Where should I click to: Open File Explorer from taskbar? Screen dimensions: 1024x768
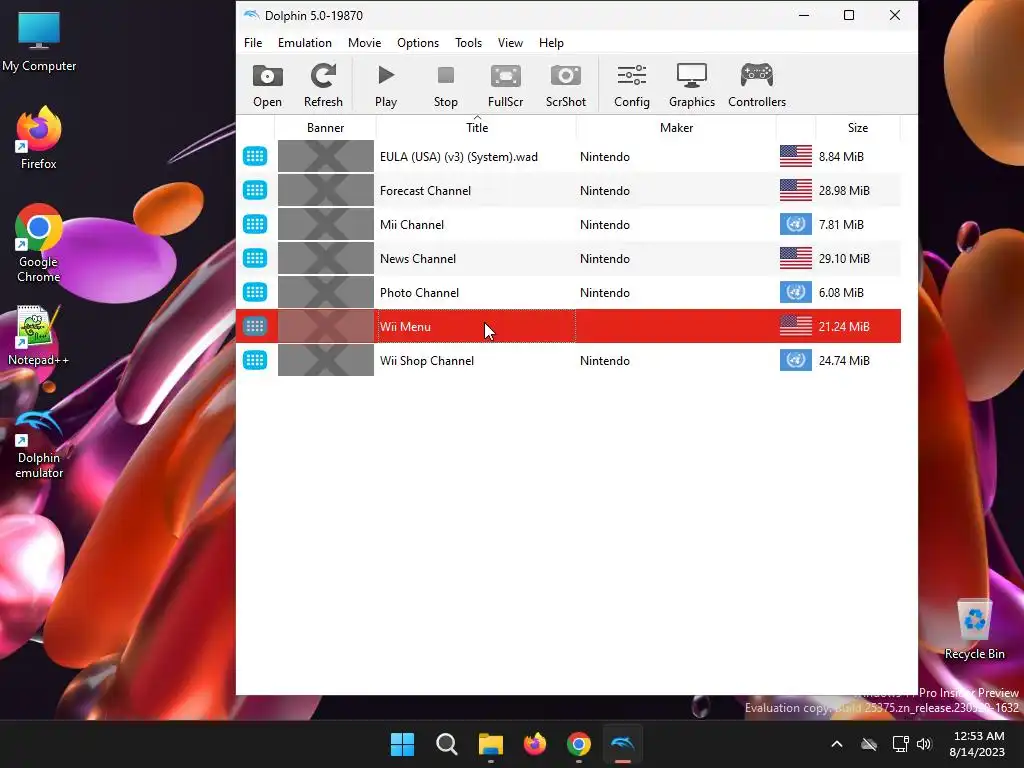490,744
